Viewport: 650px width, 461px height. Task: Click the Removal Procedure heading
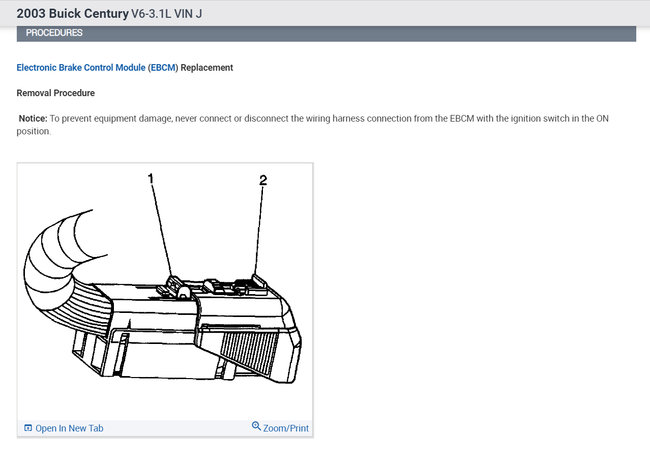[x=56, y=93]
